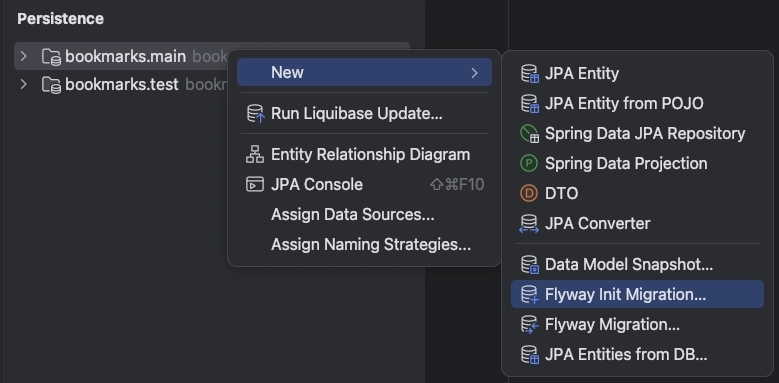Click the JPA Entity from POJO icon

[x=530, y=103]
